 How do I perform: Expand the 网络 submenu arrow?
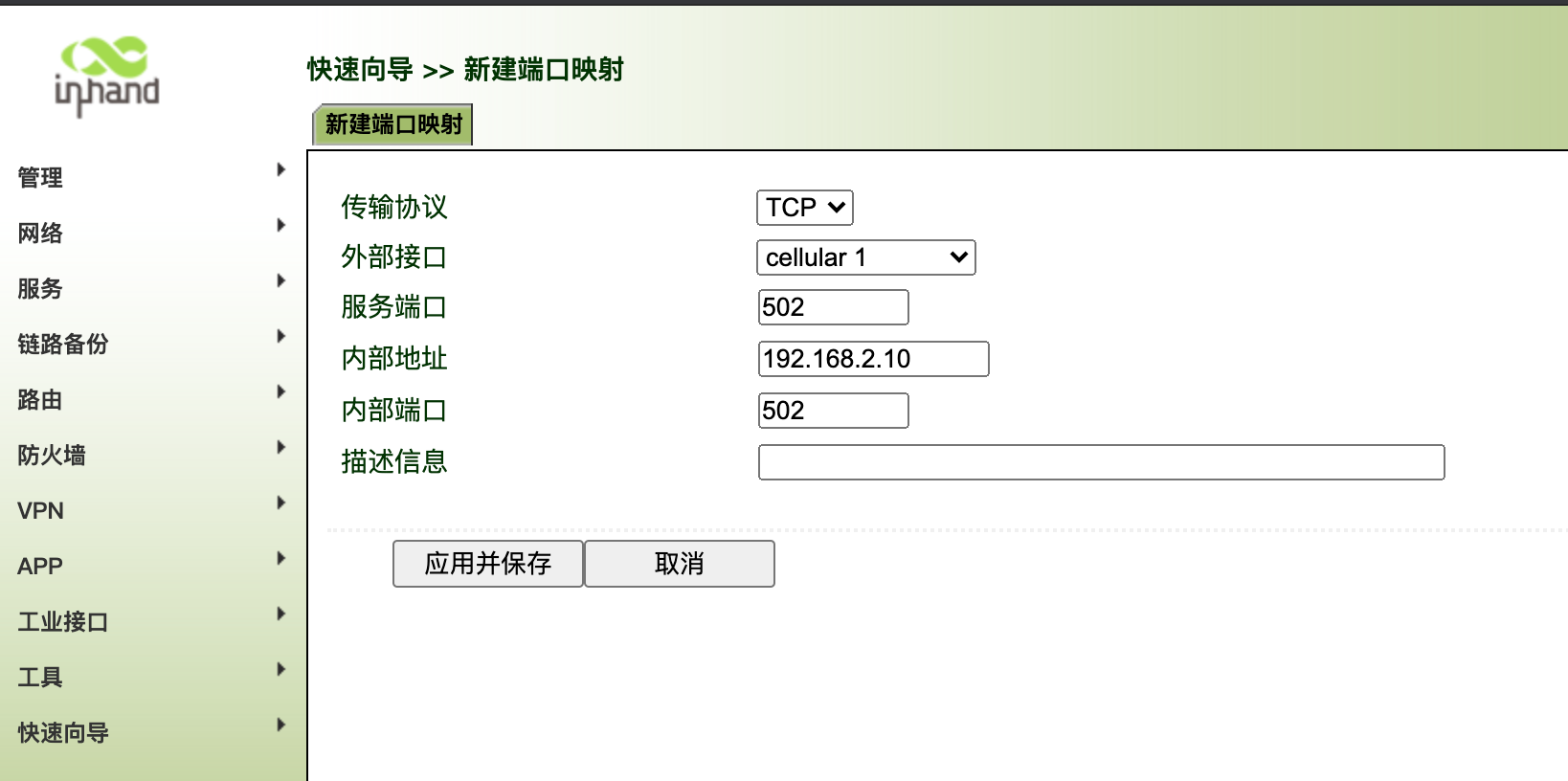click(x=280, y=226)
